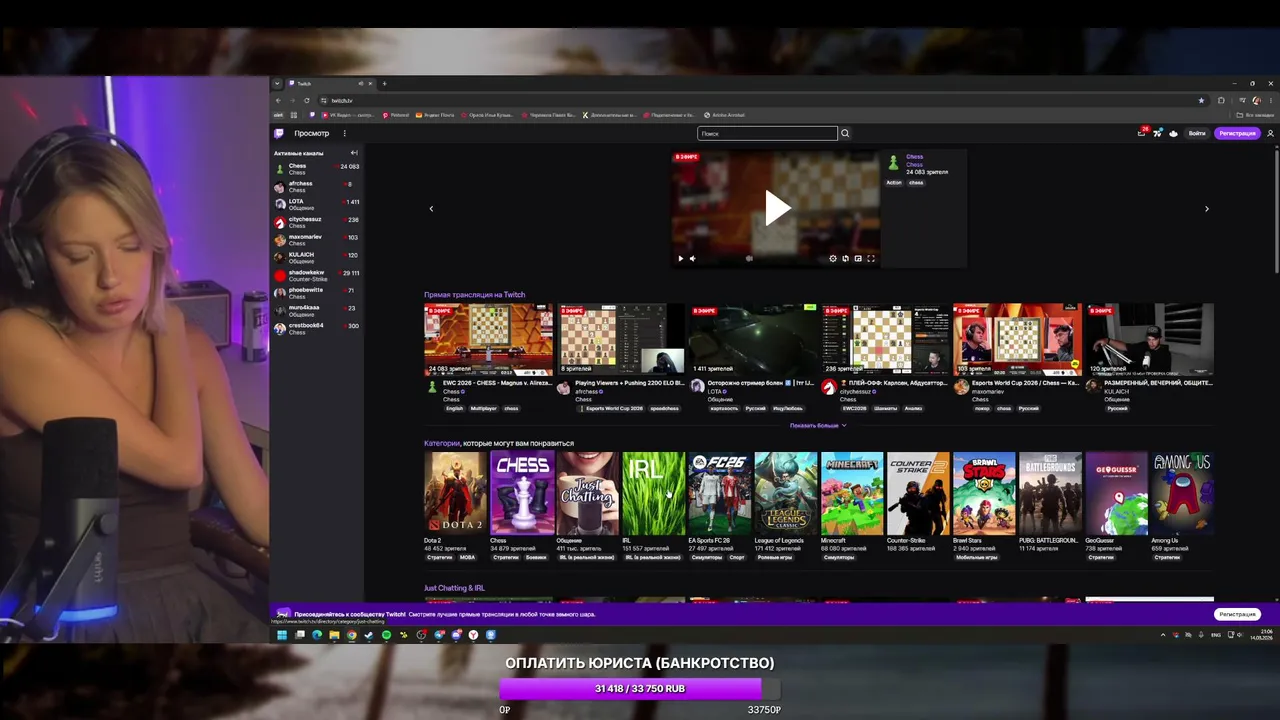Open the Minecraft category cover
Image resolution: width=1280 pixels, height=720 pixels.
[x=852, y=493]
